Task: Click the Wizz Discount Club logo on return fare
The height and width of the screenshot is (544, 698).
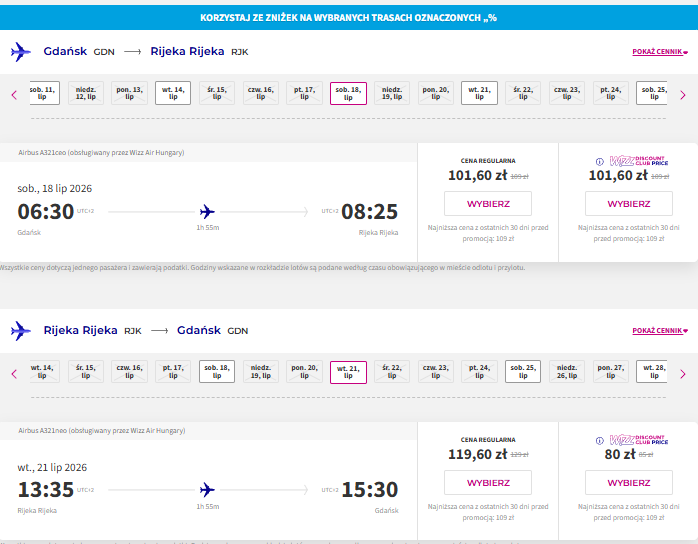Action: click(x=639, y=440)
